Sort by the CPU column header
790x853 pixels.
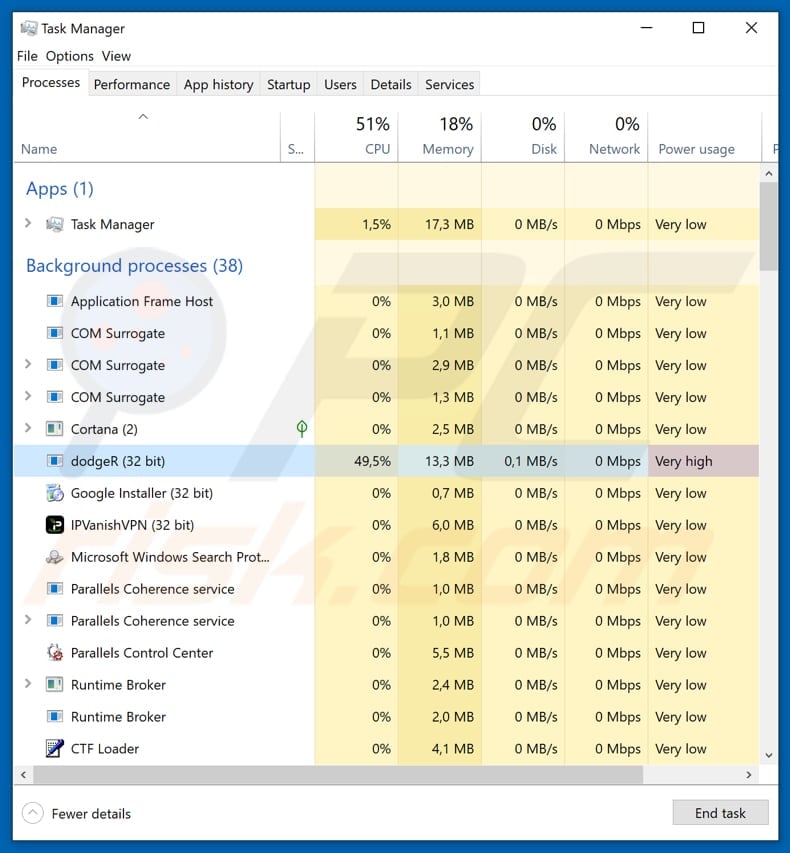pyautogui.click(x=356, y=137)
